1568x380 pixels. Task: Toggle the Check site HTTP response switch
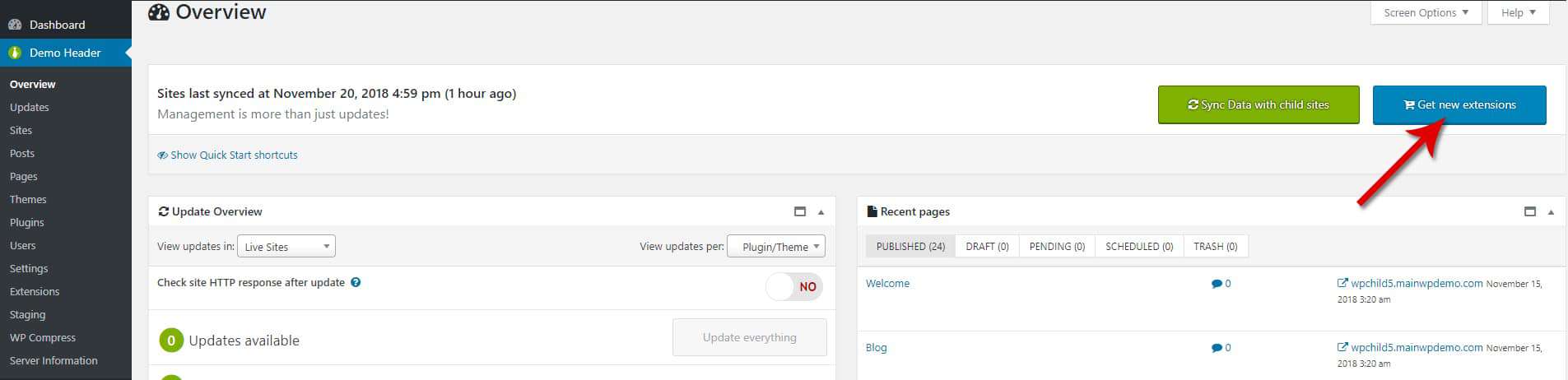coord(794,286)
